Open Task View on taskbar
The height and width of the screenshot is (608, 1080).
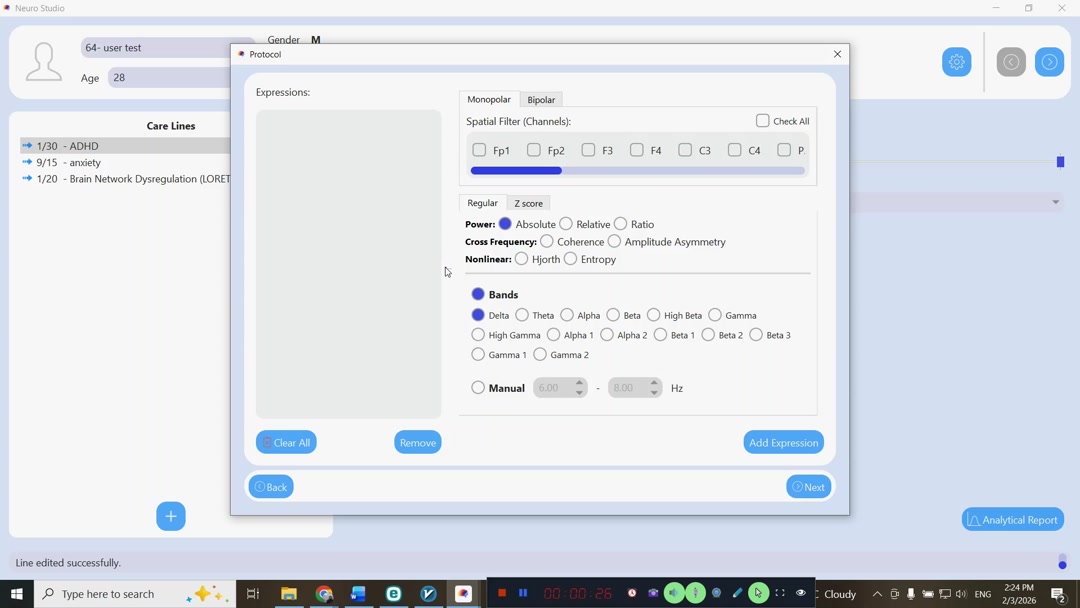tap(253, 593)
